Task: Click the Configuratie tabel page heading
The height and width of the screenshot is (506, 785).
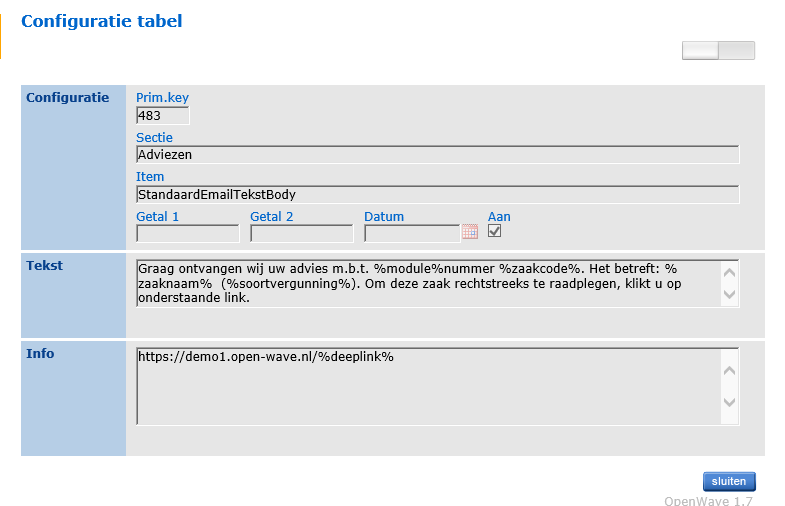Action: pyautogui.click(x=102, y=21)
